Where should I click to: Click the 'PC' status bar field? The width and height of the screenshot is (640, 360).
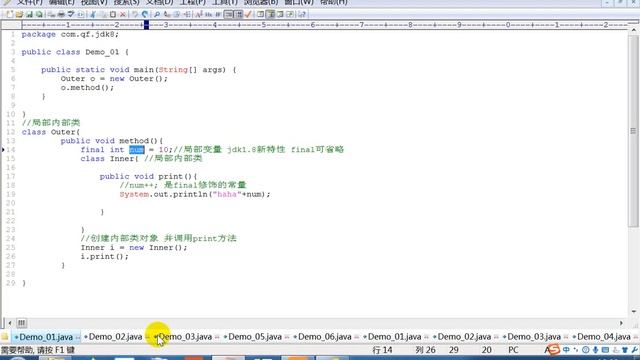(x=513, y=350)
